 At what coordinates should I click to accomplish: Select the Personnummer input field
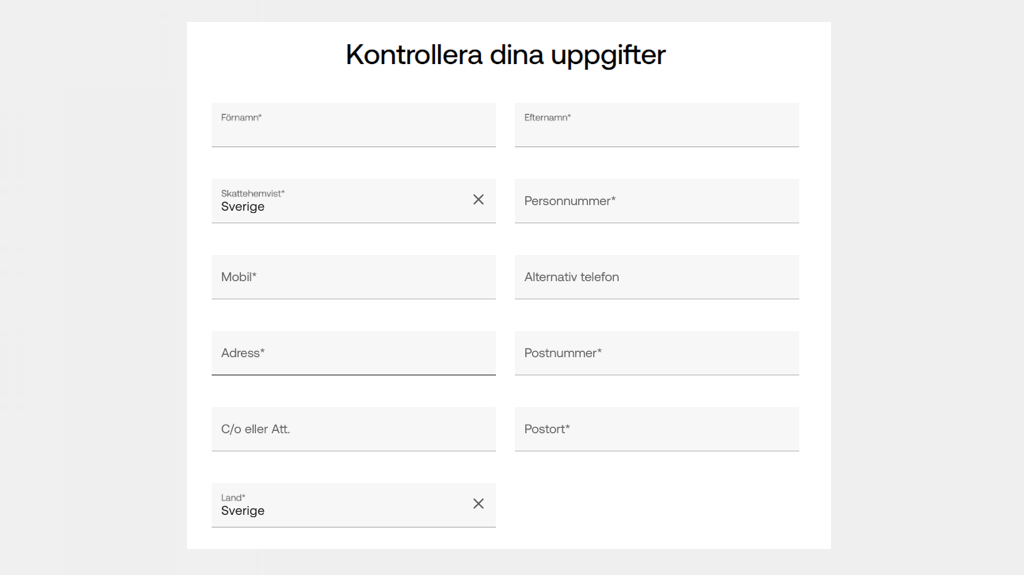click(656, 201)
